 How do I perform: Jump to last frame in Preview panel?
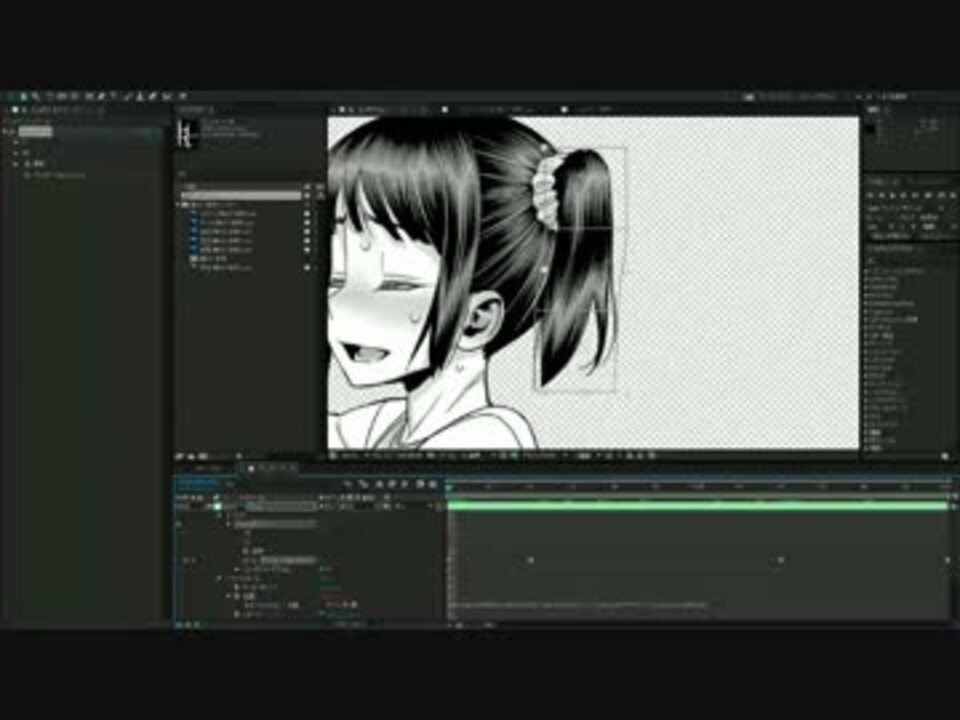point(915,195)
